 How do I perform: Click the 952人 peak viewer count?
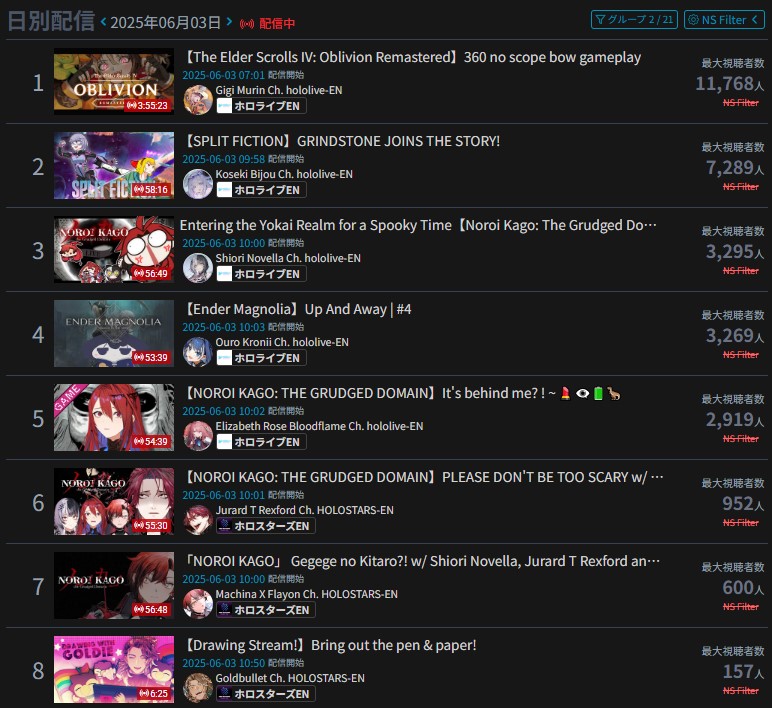click(x=743, y=504)
